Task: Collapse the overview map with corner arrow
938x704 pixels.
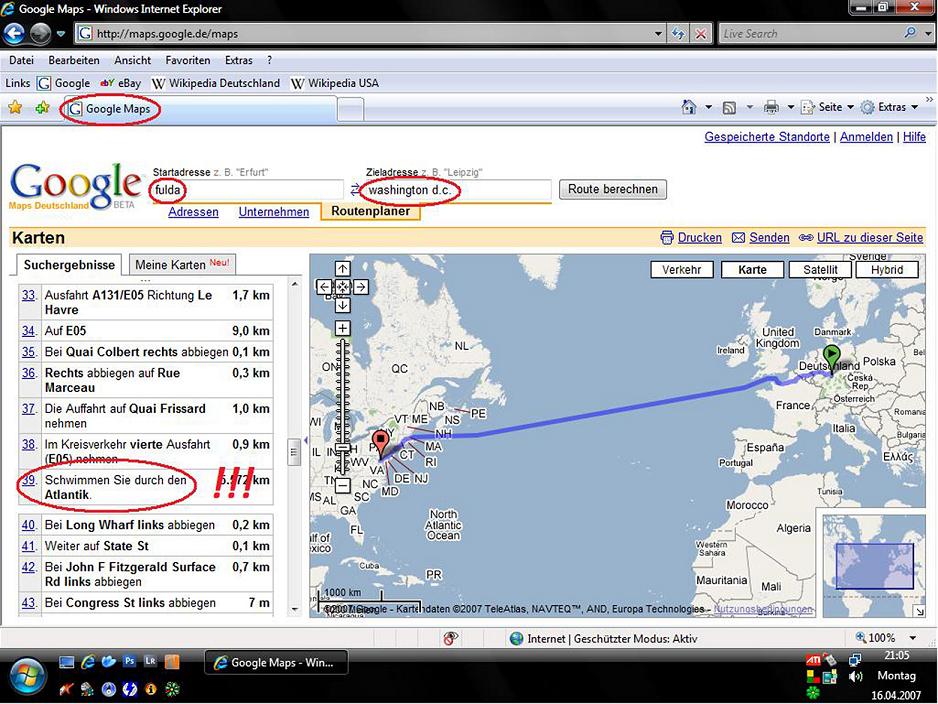Action: [x=919, y=611]
